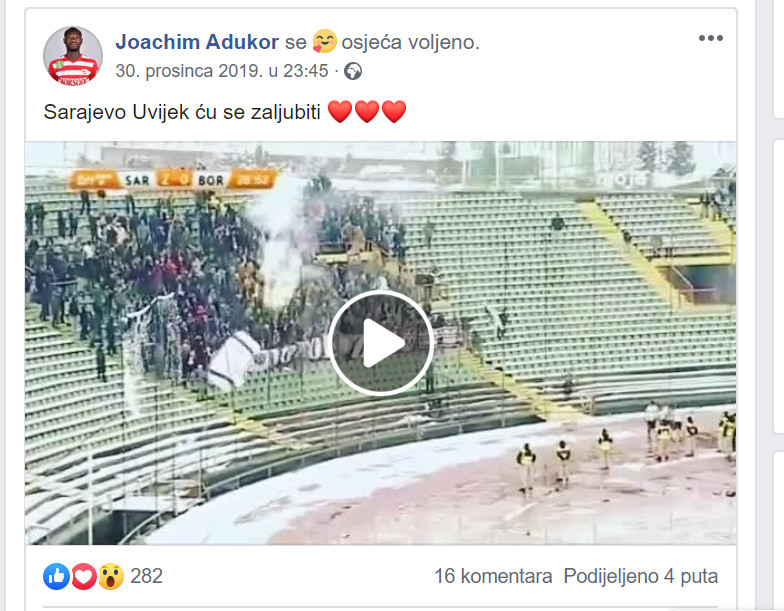
Task: Click the SAR 2-0 BOR scoreboard overlay
Action: [173, 180]
